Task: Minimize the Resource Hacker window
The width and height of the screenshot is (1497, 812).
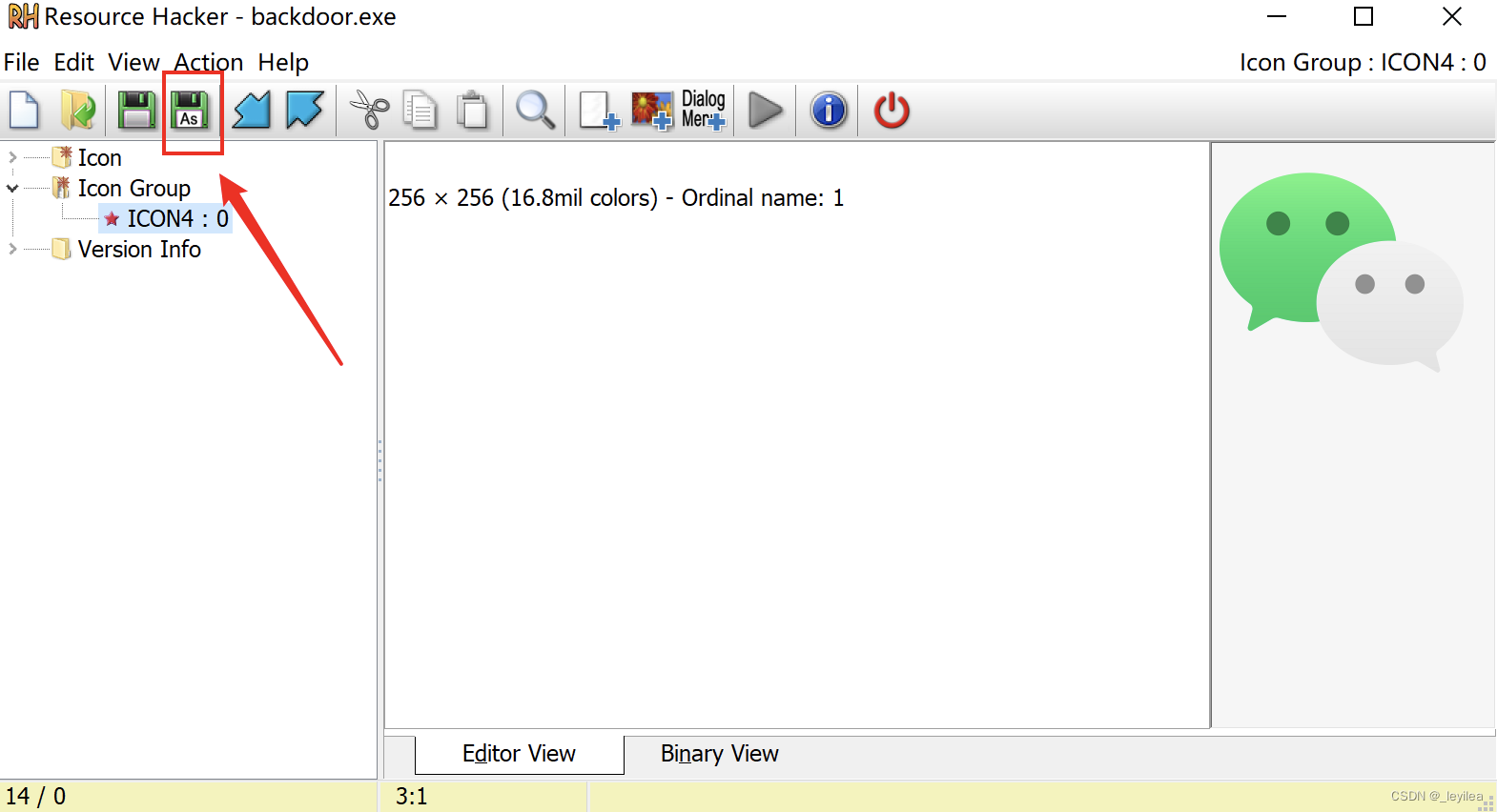Action: pos(1277,17)
